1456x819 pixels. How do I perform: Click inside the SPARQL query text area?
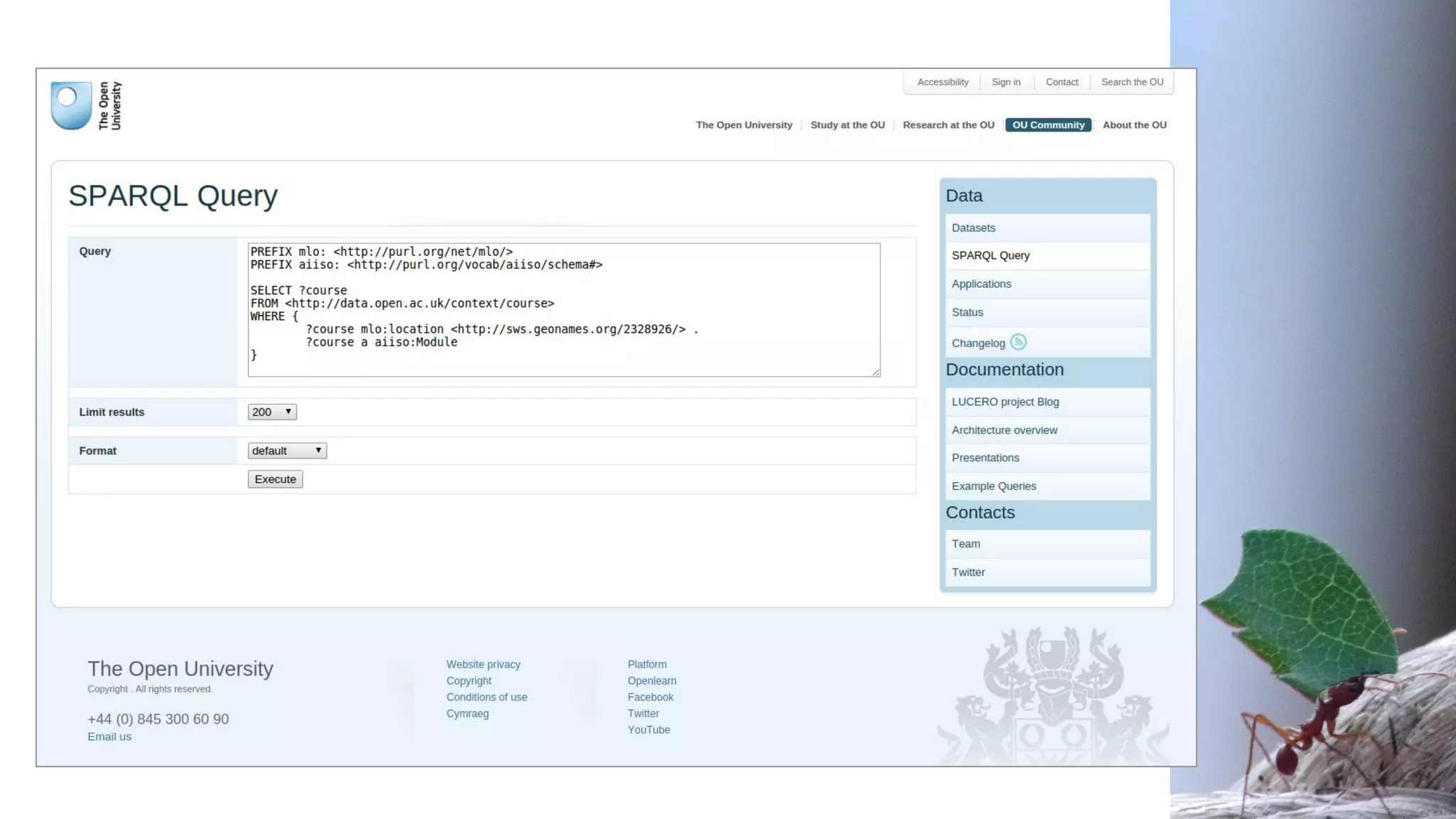pos(563,309)
